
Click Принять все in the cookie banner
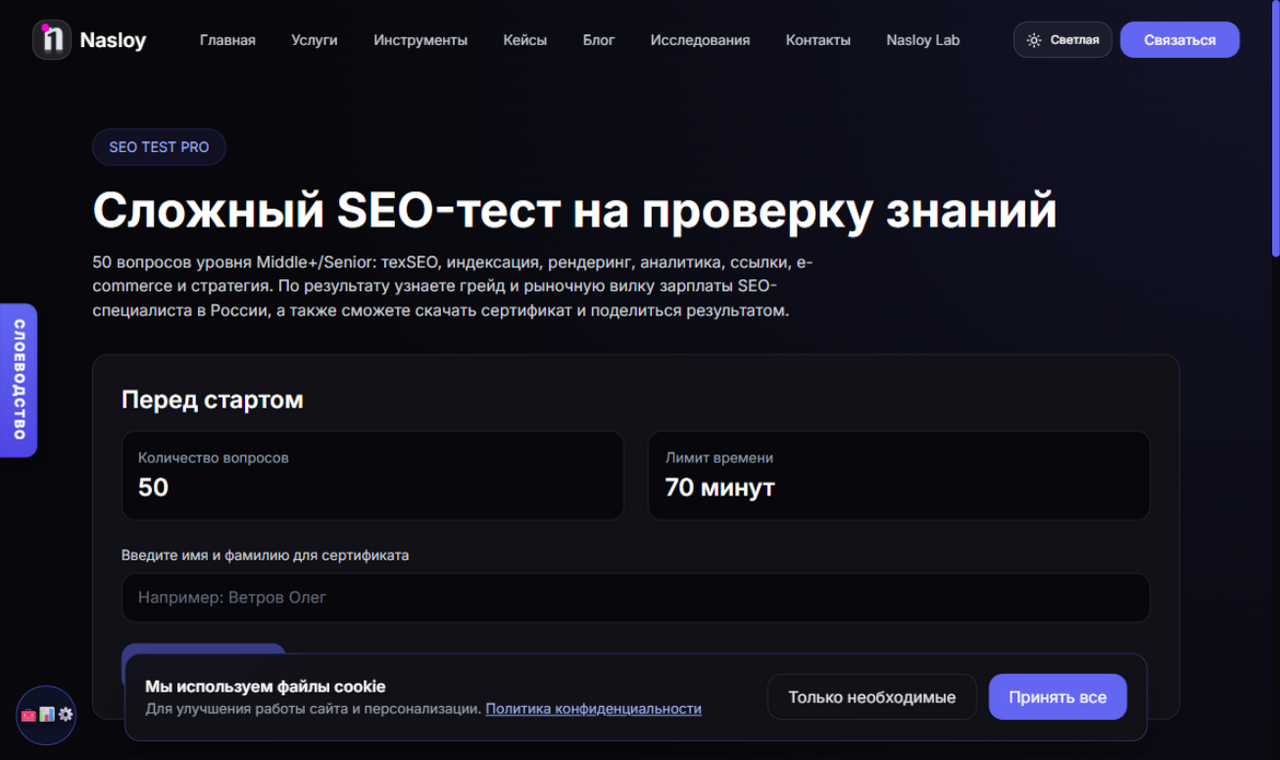(1058, 697)
